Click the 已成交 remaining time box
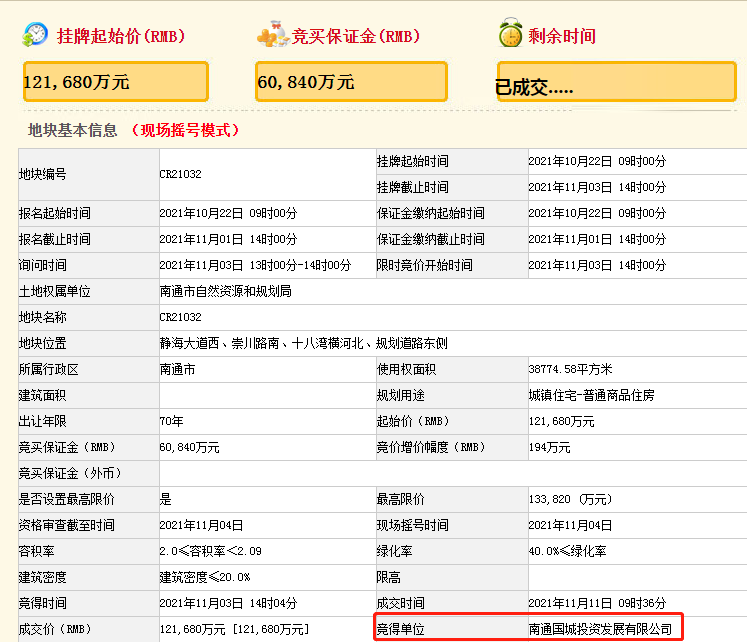The image size is (747, 642). coord(616,81)
